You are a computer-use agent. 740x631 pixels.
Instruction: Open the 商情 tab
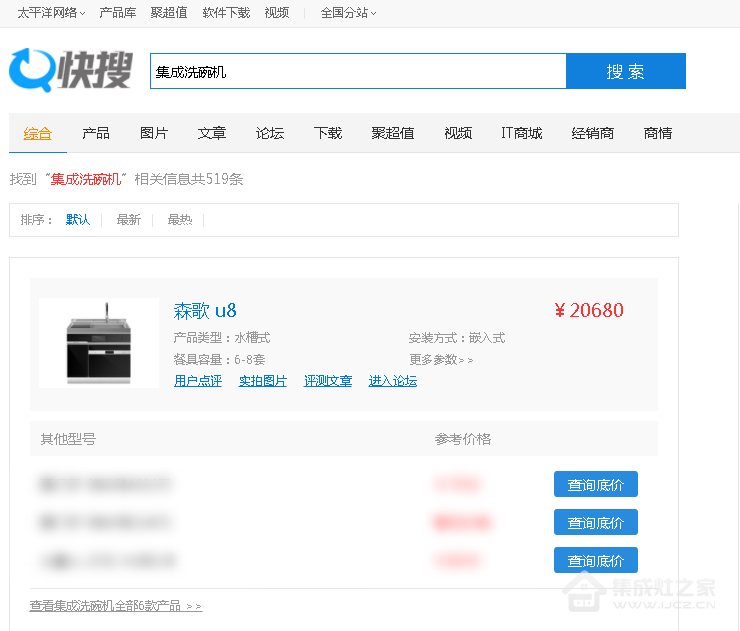coord(658,134)
